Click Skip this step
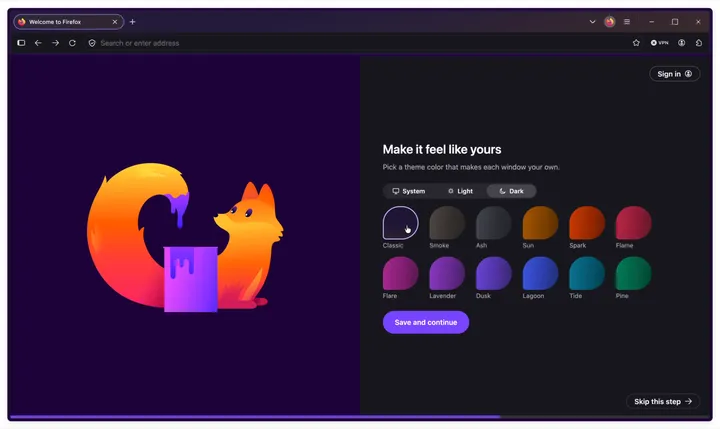The height and width of the screenshot is (429, 720). (663, 401)
